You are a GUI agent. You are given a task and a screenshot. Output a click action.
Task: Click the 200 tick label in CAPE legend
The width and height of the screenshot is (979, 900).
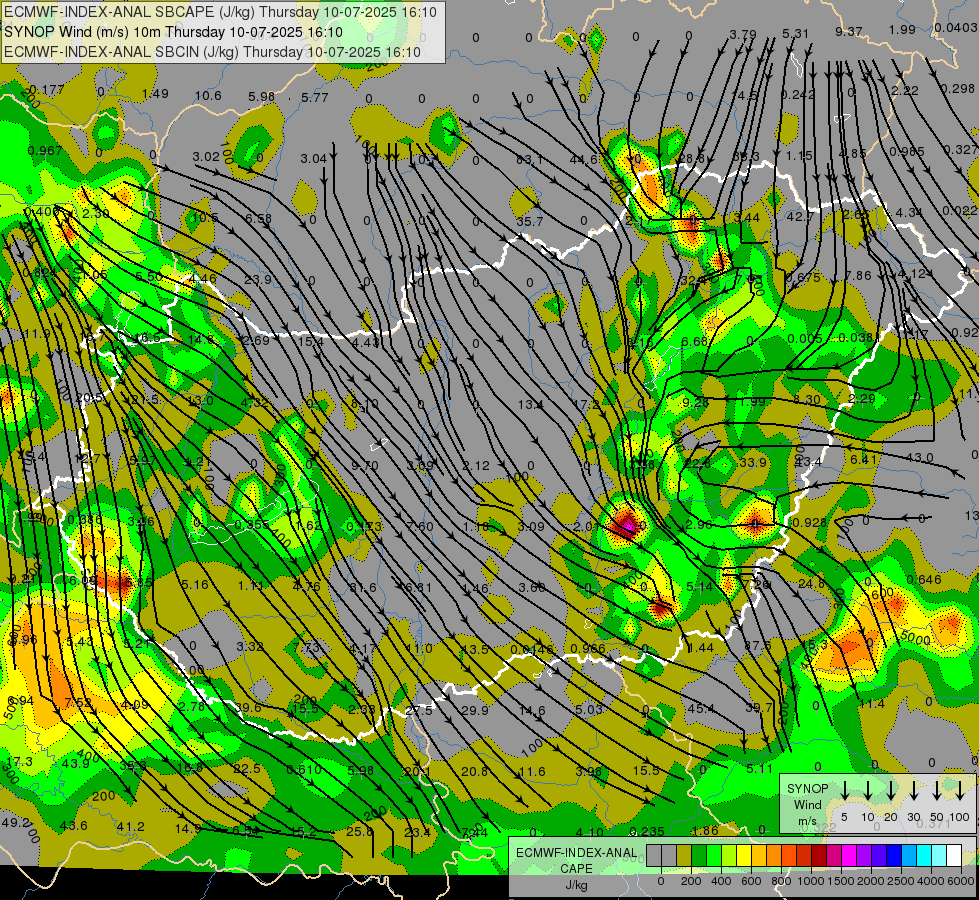point(691,881)
